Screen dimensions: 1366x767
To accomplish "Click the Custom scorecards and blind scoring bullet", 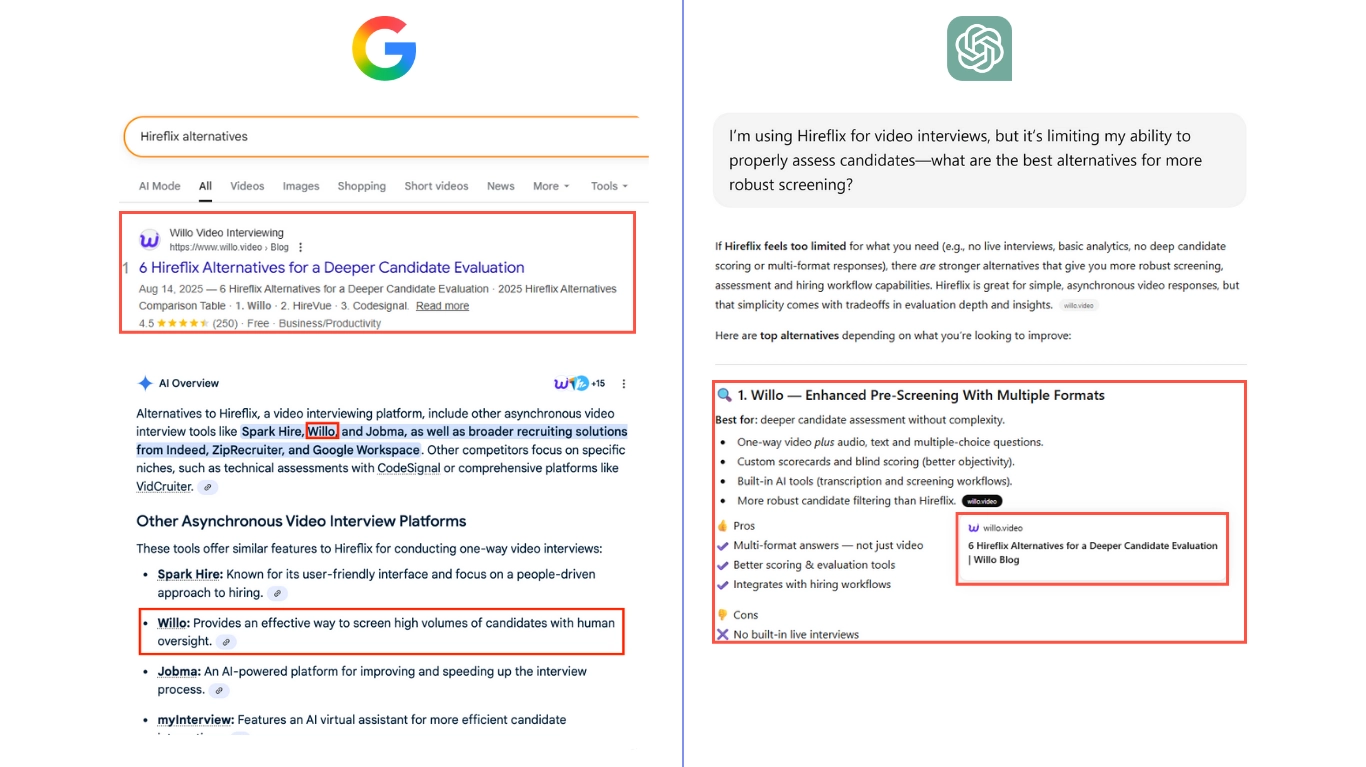I will [x=875, y=462].
